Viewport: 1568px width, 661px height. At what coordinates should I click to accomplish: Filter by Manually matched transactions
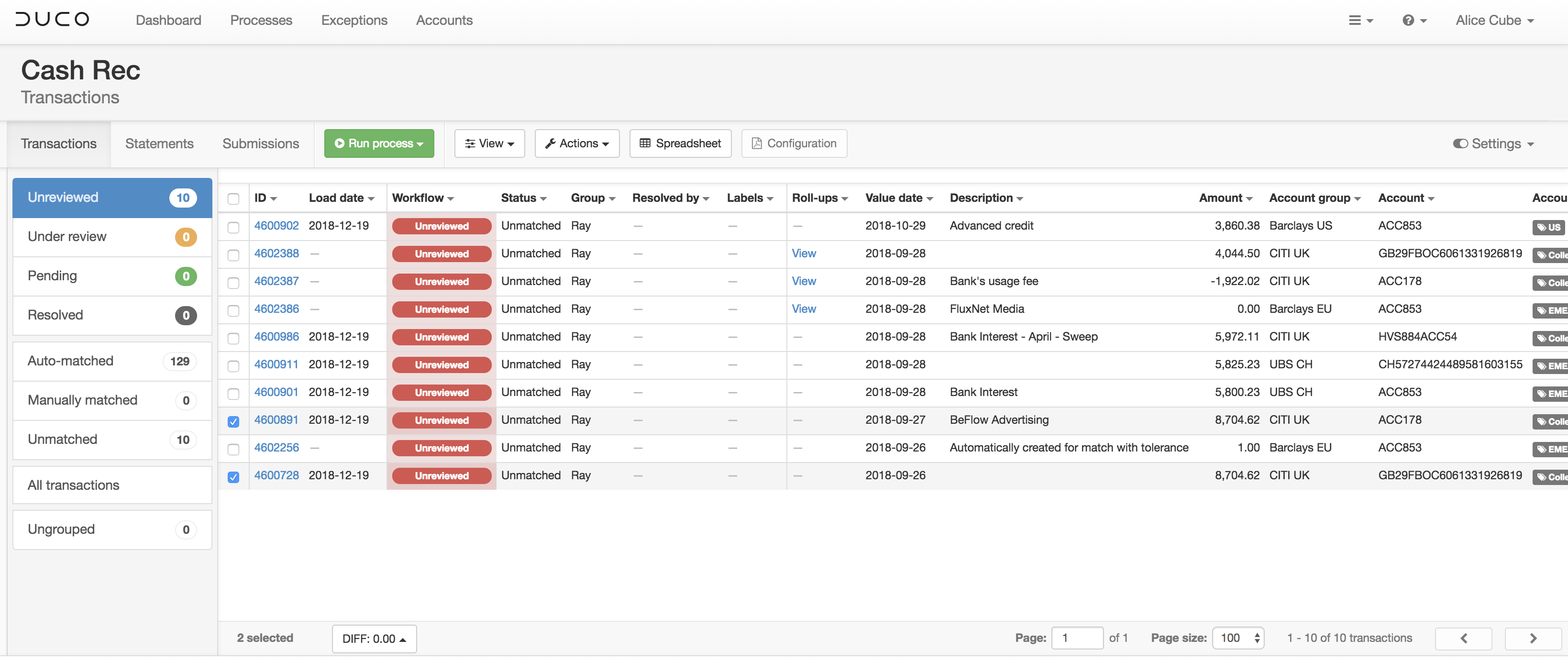[x=112, y=400]
